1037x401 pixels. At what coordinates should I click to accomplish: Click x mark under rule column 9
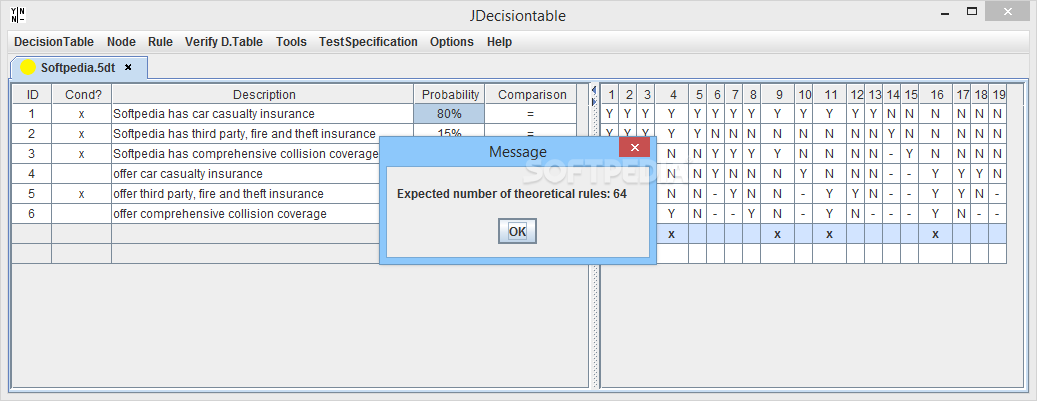[778, 234]
